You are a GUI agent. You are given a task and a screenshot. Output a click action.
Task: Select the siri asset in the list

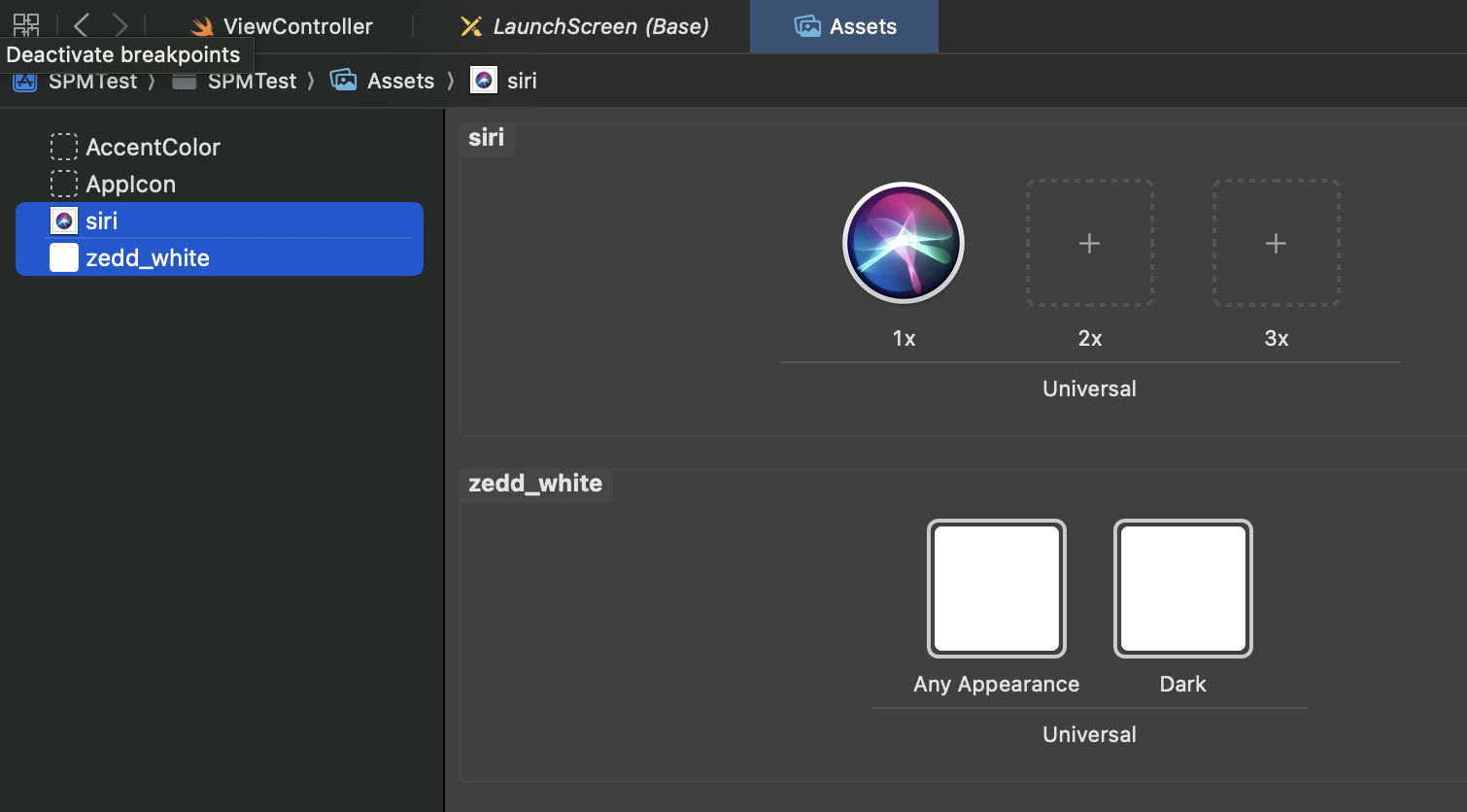pyautogui.click(x=220, y=220)
